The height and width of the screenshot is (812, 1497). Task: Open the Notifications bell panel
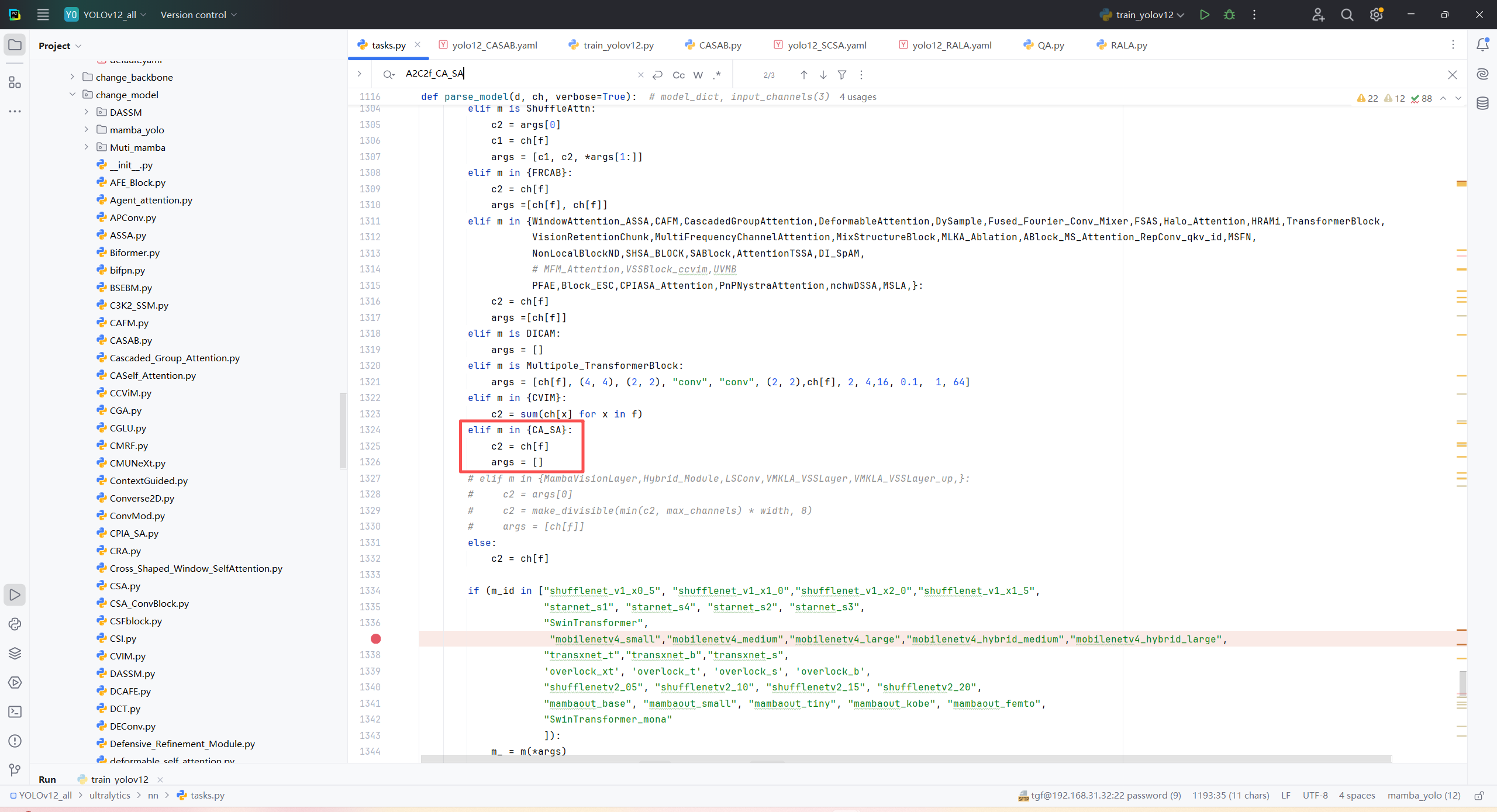click(1482, 45)
